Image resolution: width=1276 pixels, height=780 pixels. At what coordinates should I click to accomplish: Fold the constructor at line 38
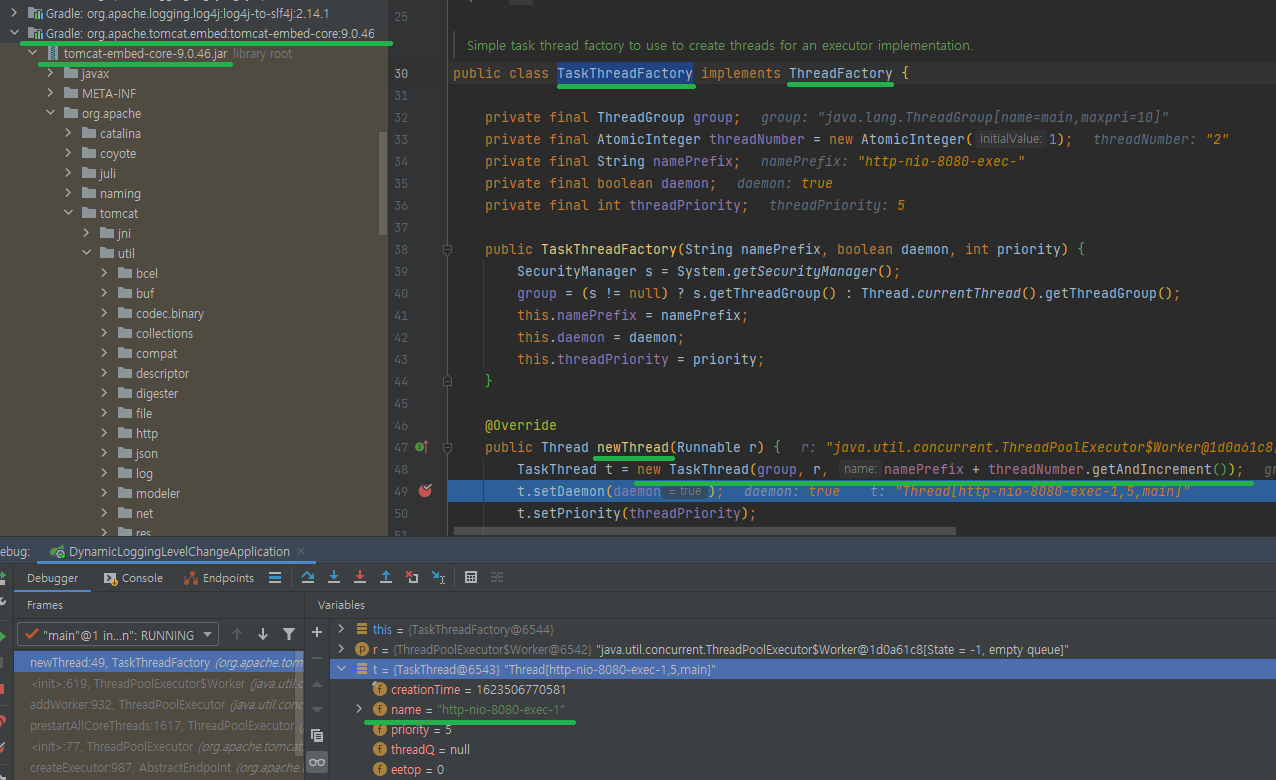pyautogui.click(x=448, y=249)
